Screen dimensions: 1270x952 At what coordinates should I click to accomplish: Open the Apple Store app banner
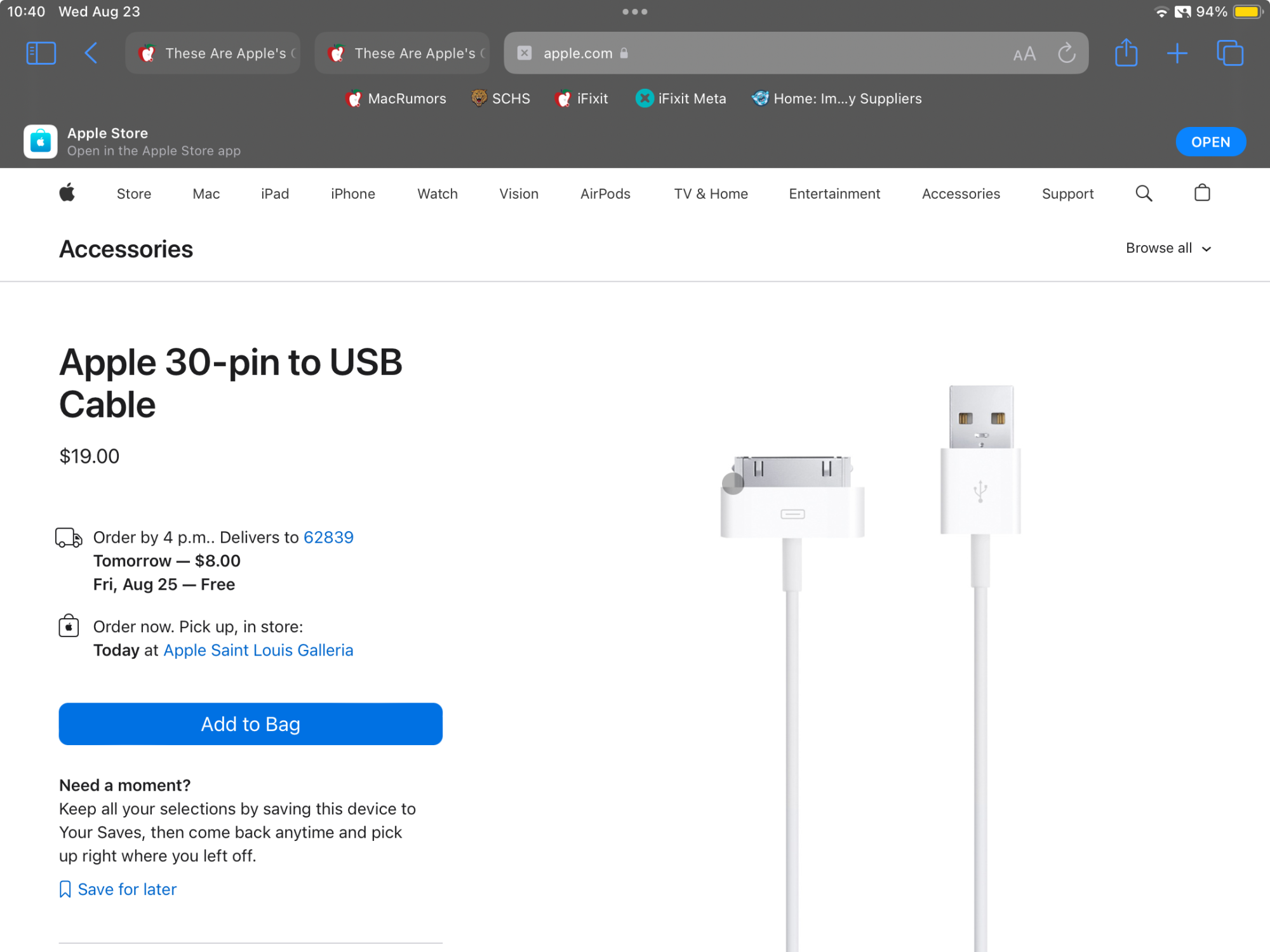coord(1210,142)
